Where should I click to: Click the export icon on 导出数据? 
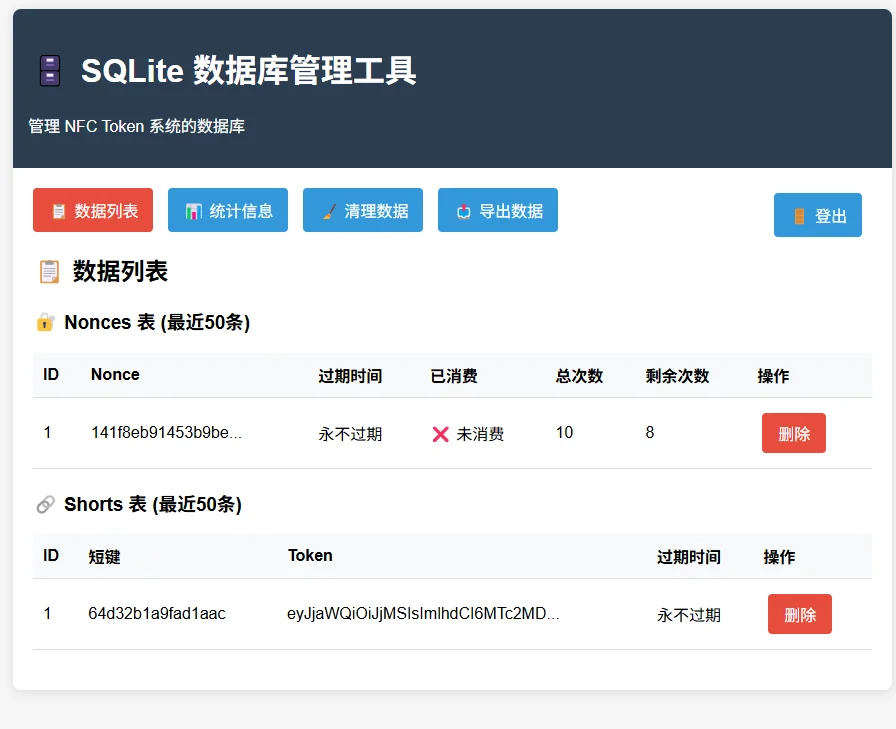pyautogui.click(x=463, y=211)
